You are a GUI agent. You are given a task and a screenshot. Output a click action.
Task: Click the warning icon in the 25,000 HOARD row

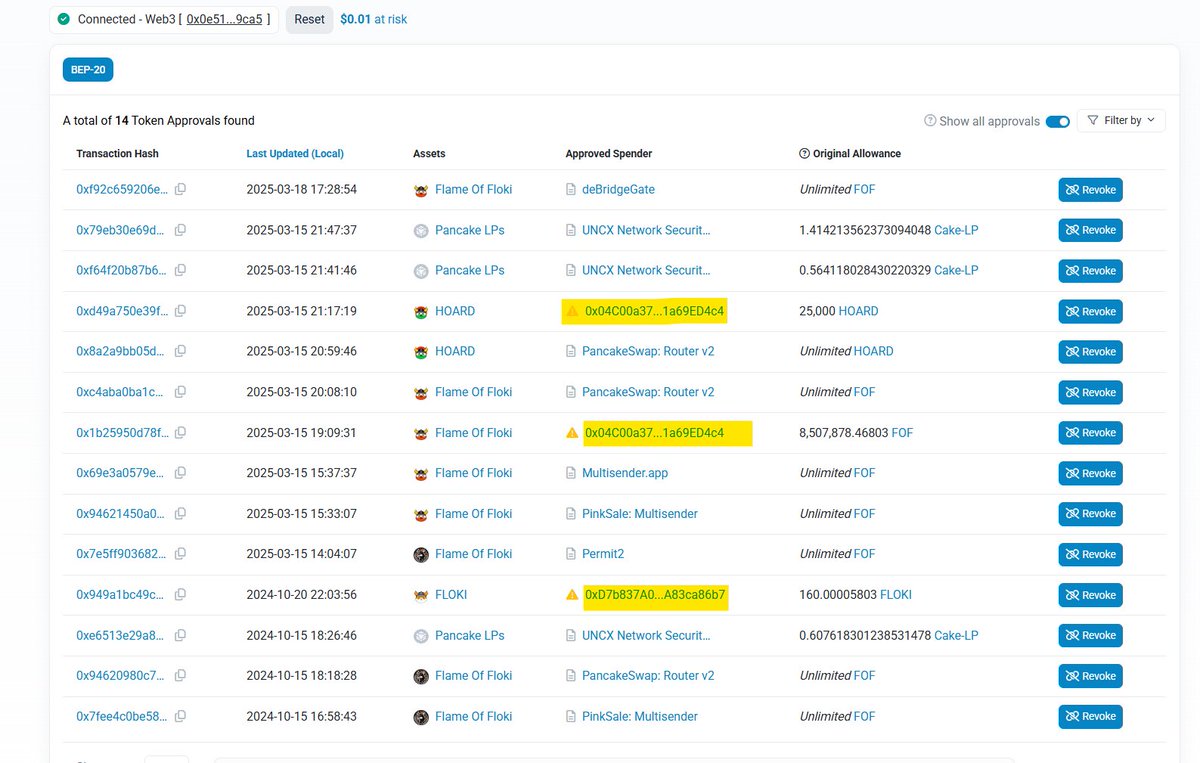coord(572,311)
